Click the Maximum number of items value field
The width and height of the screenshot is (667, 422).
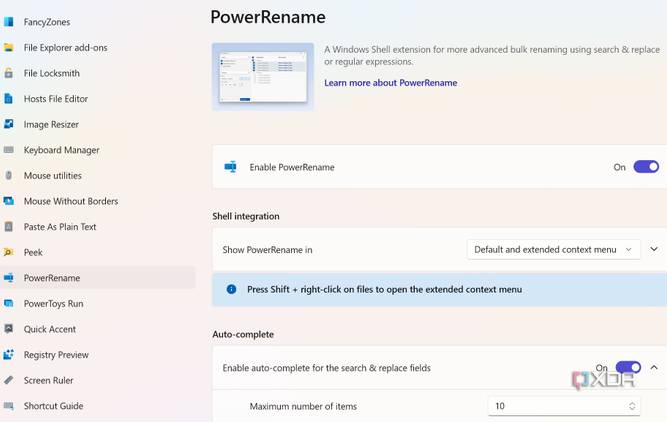(x=564, y=406)
